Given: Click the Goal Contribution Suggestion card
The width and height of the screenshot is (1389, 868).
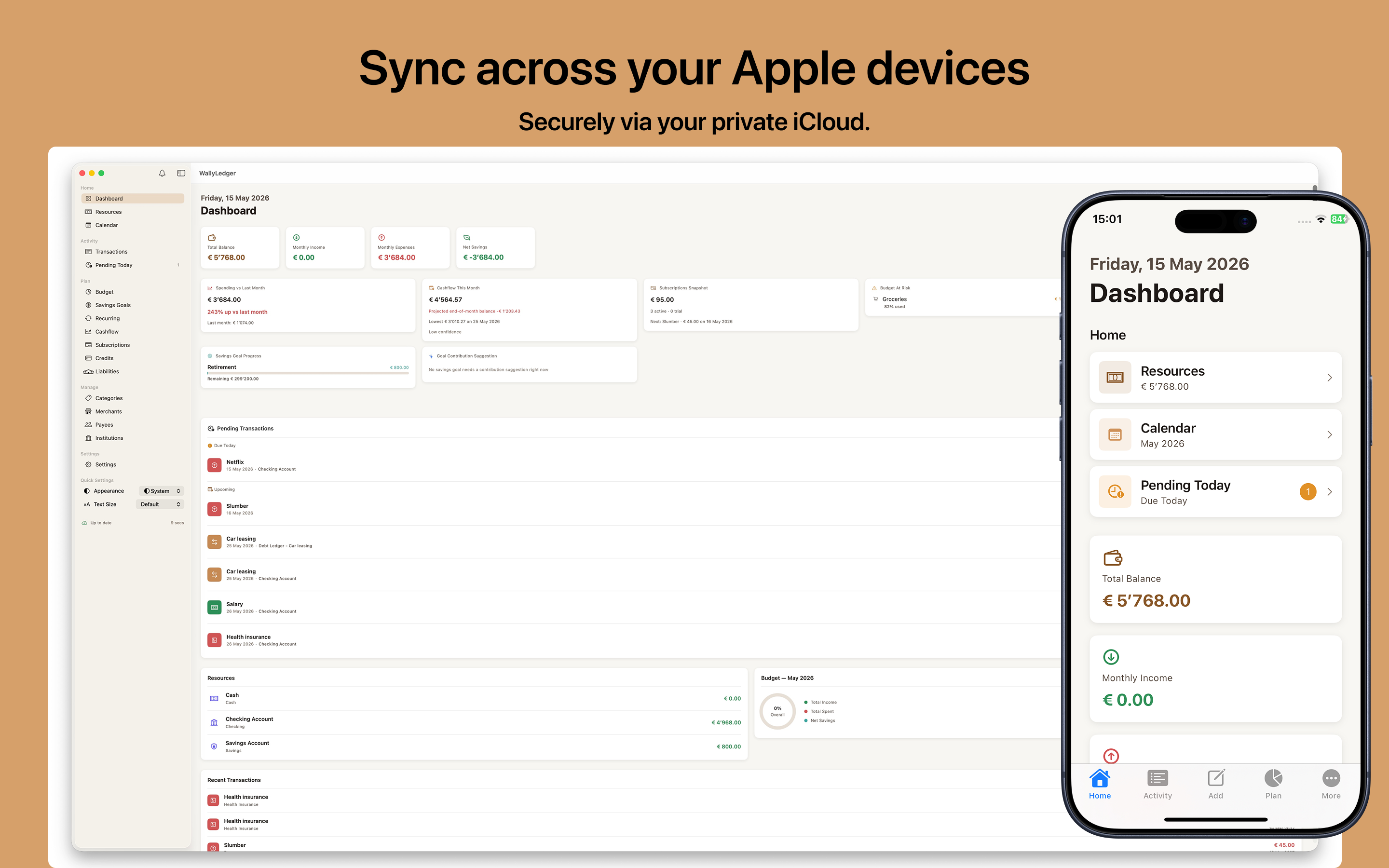Looking at the screenshot, I should tap(529, 364).
